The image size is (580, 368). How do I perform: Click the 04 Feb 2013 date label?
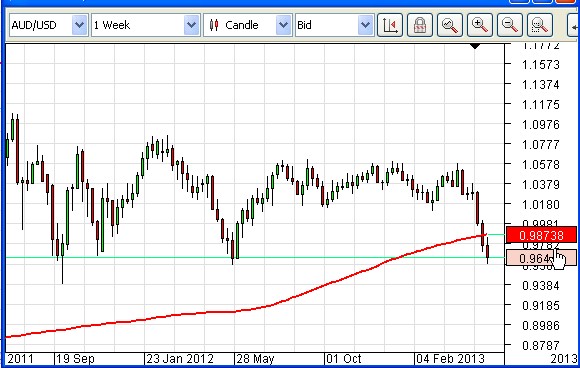(450, 359)
